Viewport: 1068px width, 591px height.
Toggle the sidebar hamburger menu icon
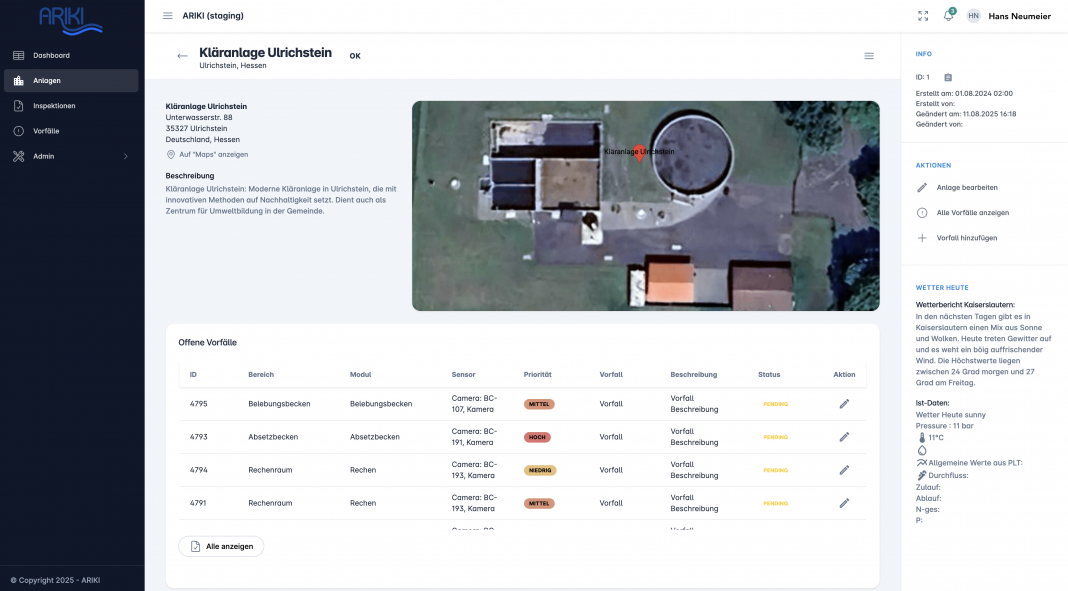[x=168, y=16]
